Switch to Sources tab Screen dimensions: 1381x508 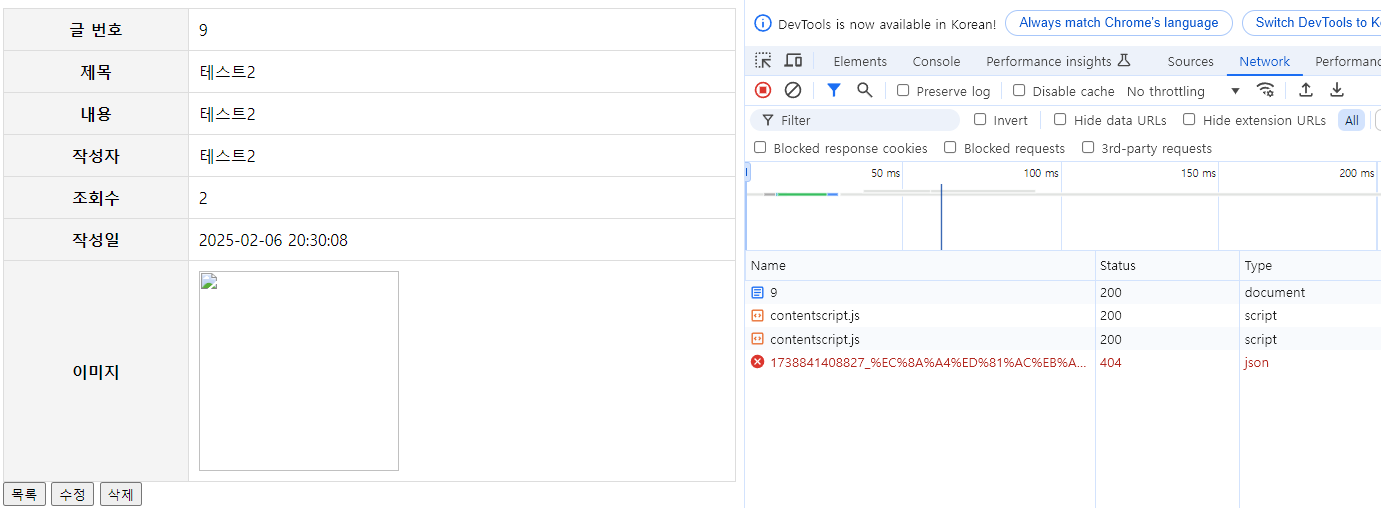point(1190,61)
